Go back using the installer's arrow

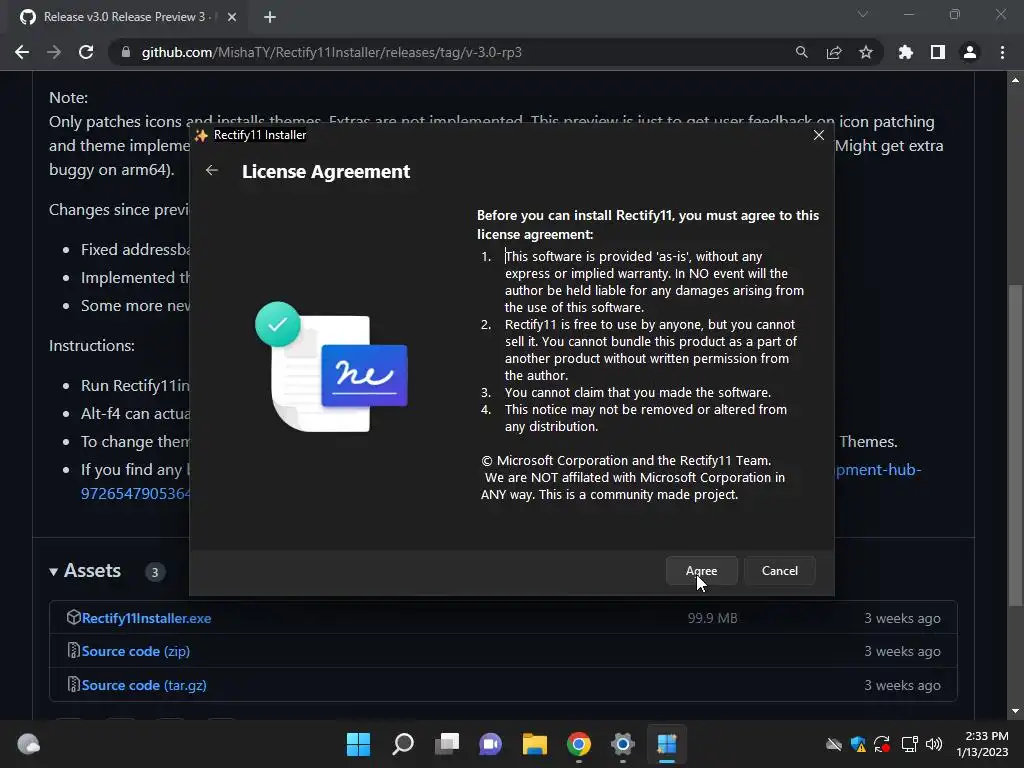point(212,170)
